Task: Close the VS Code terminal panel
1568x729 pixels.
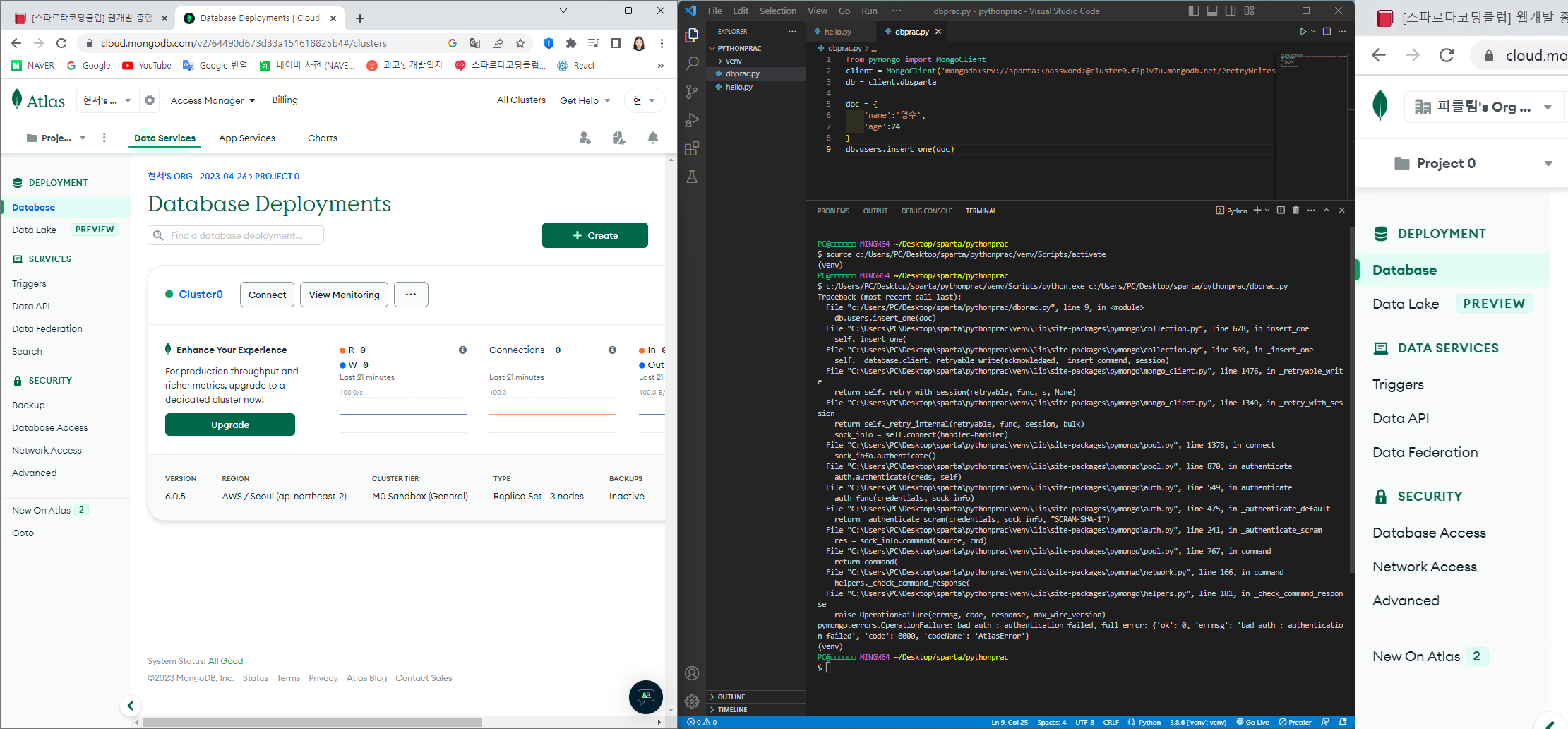Action: tap(1342, 211)
